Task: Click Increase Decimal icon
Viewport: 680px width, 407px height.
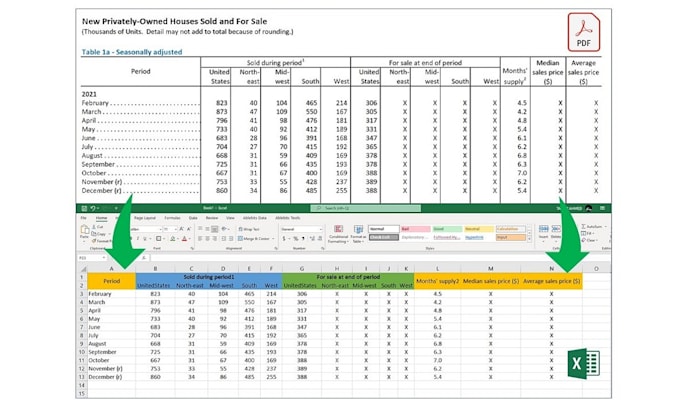Action: pyautogui.click(x=312, y=239)
